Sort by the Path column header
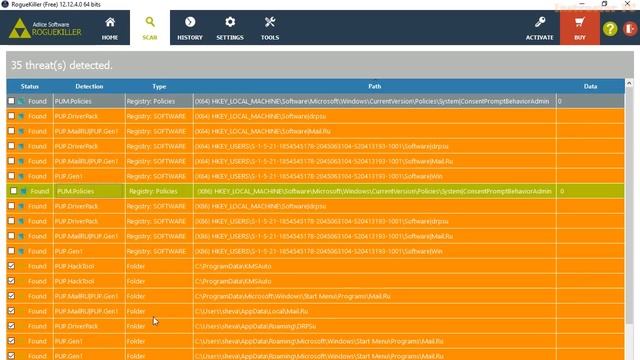The image size is (640, 360). [374, 87]
